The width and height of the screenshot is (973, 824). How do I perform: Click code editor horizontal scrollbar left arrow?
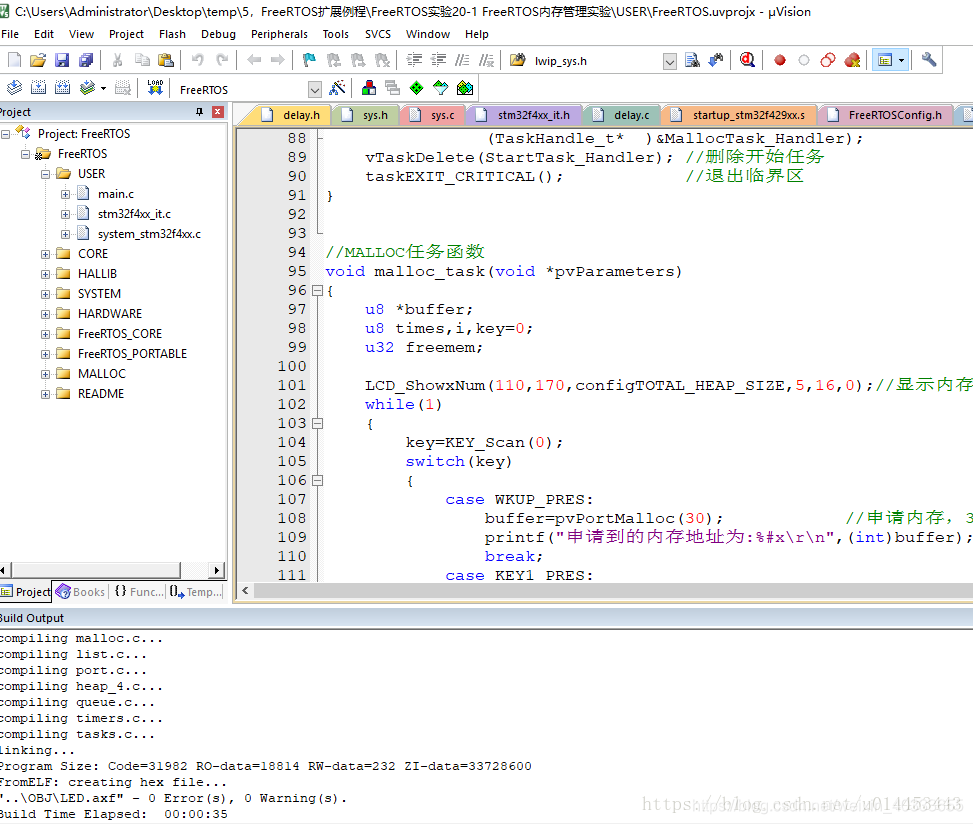click(x=246, y=591)
